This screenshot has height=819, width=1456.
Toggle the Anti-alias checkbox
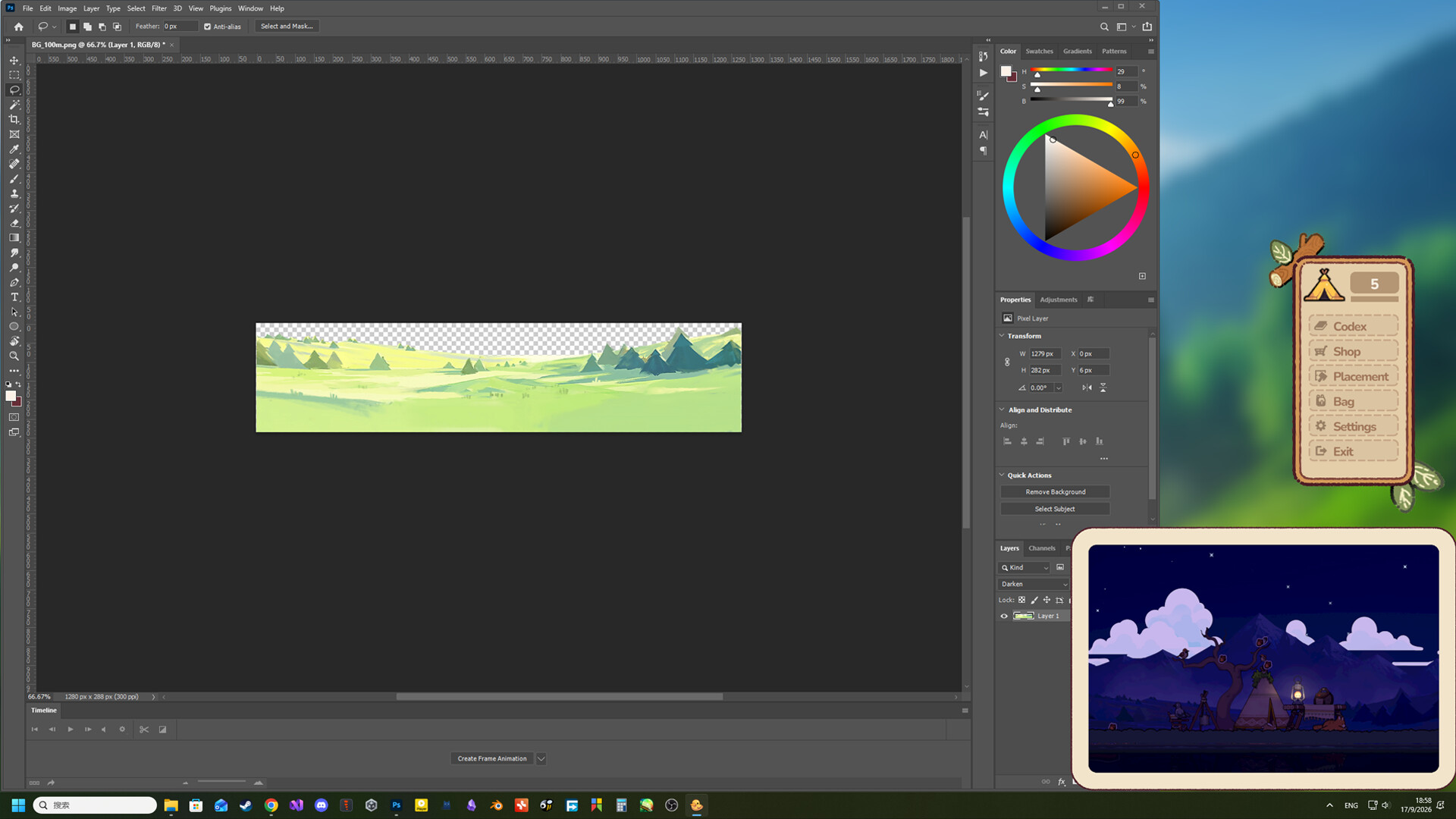(207, 27)
